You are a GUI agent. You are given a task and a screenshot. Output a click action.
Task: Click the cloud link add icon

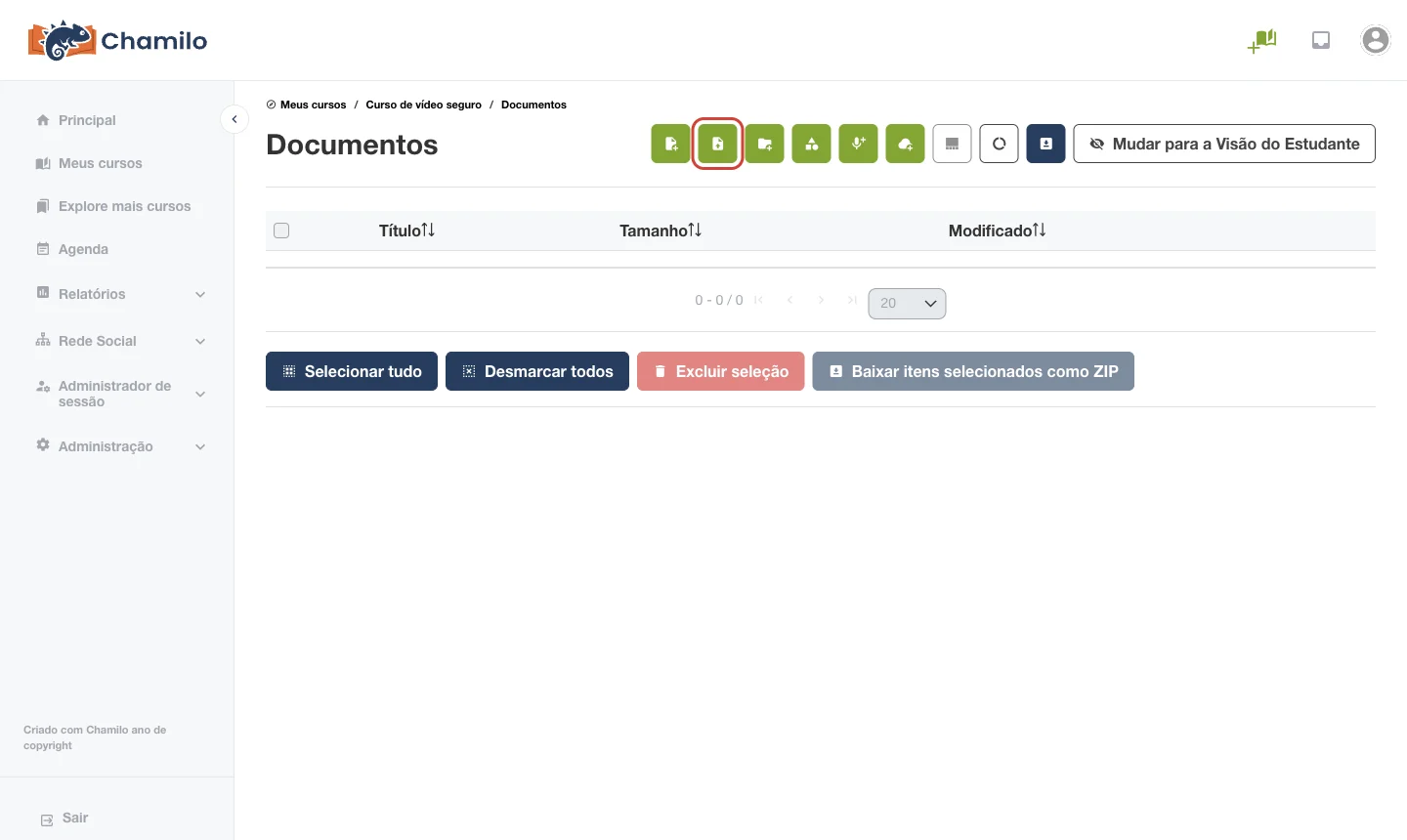[x=906, y=144]
